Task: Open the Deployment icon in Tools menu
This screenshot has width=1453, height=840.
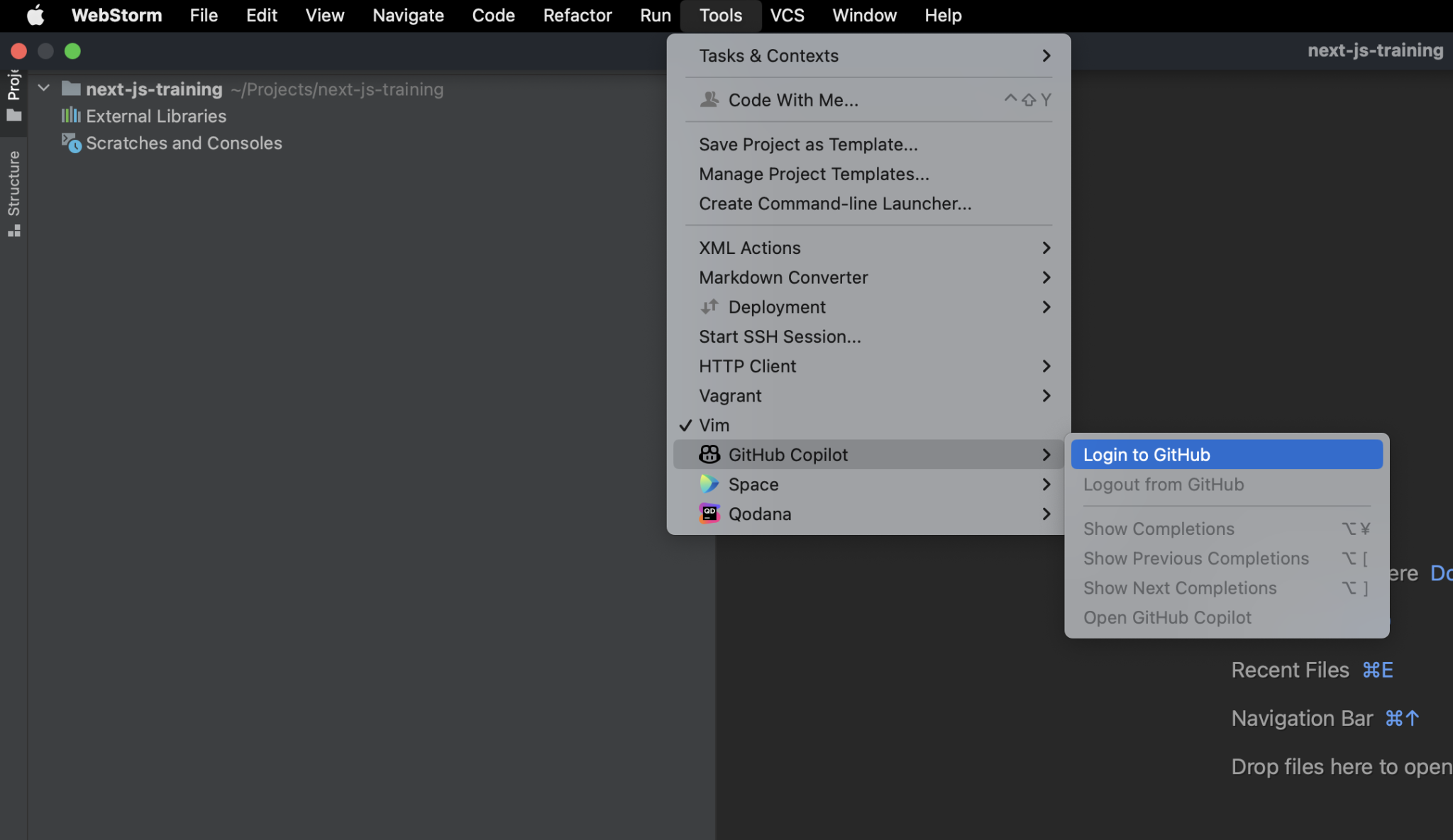Action: [709, 306]
